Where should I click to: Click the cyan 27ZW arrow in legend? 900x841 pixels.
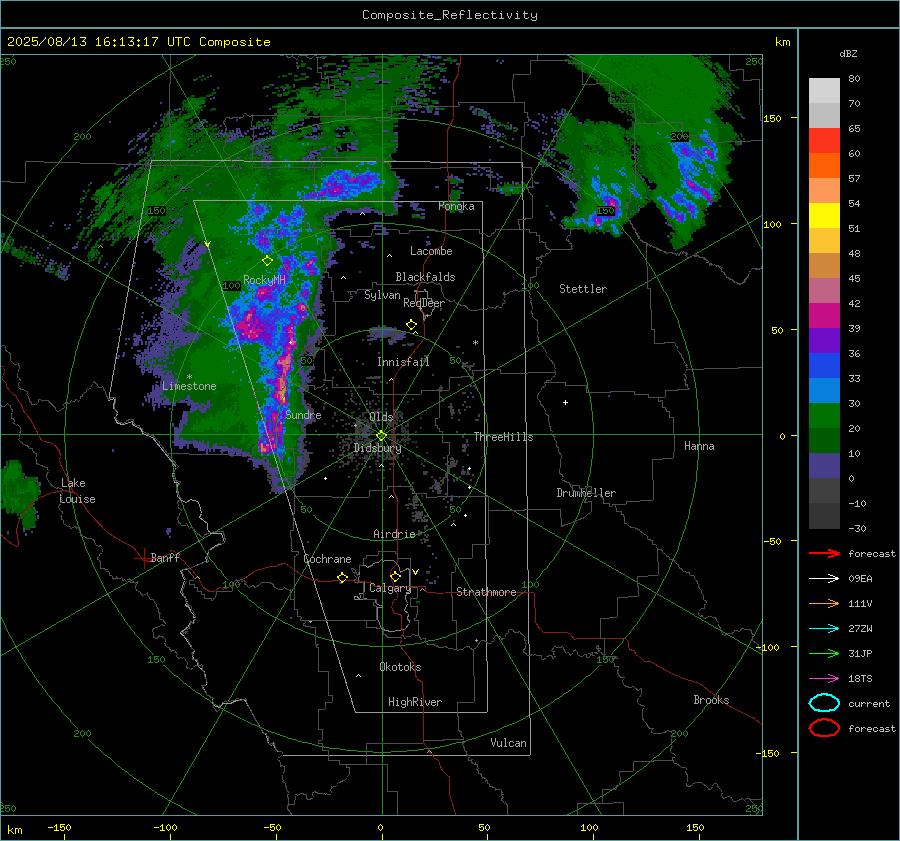coord(824,629)
